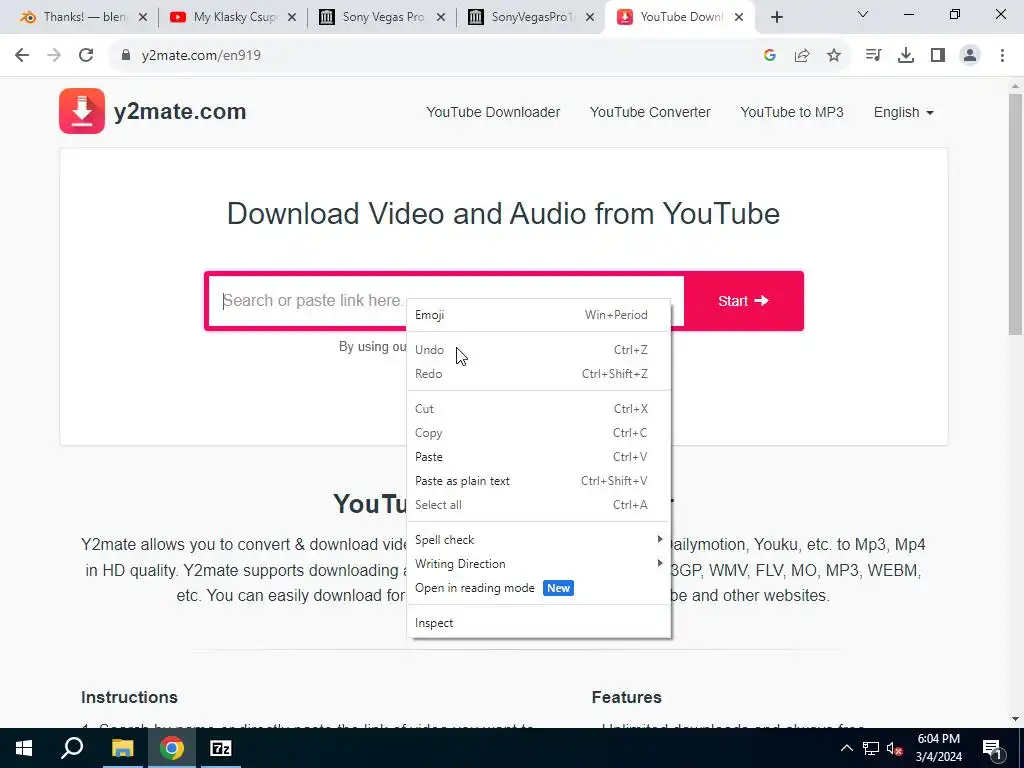The width and height of the screenshot is (1024, 768).
Task: Select Undo in the context menu
Action: click(x=539, y=350)
